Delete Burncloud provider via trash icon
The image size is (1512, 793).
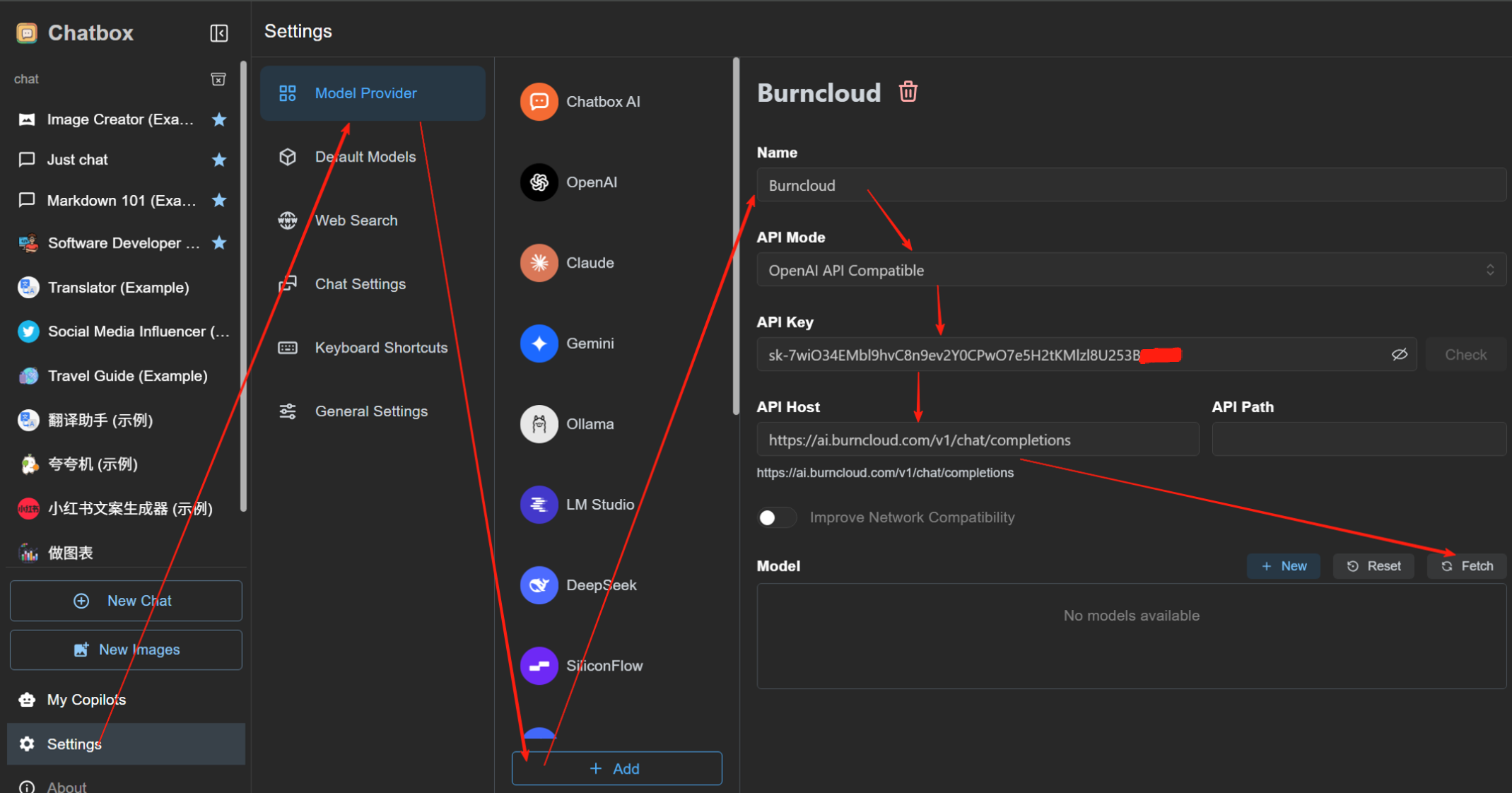pos(908,92)
